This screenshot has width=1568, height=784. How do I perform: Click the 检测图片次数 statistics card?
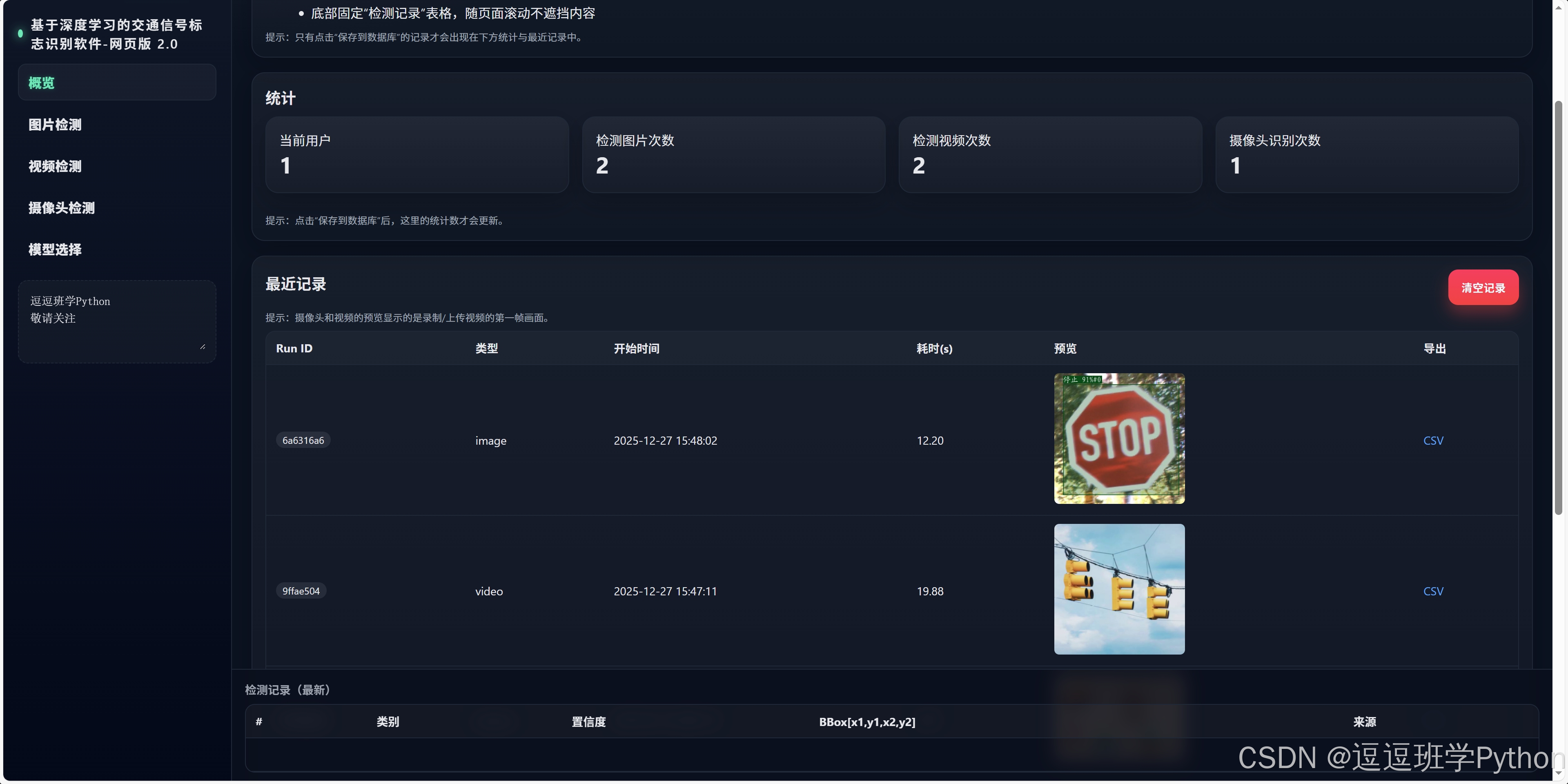733,155
